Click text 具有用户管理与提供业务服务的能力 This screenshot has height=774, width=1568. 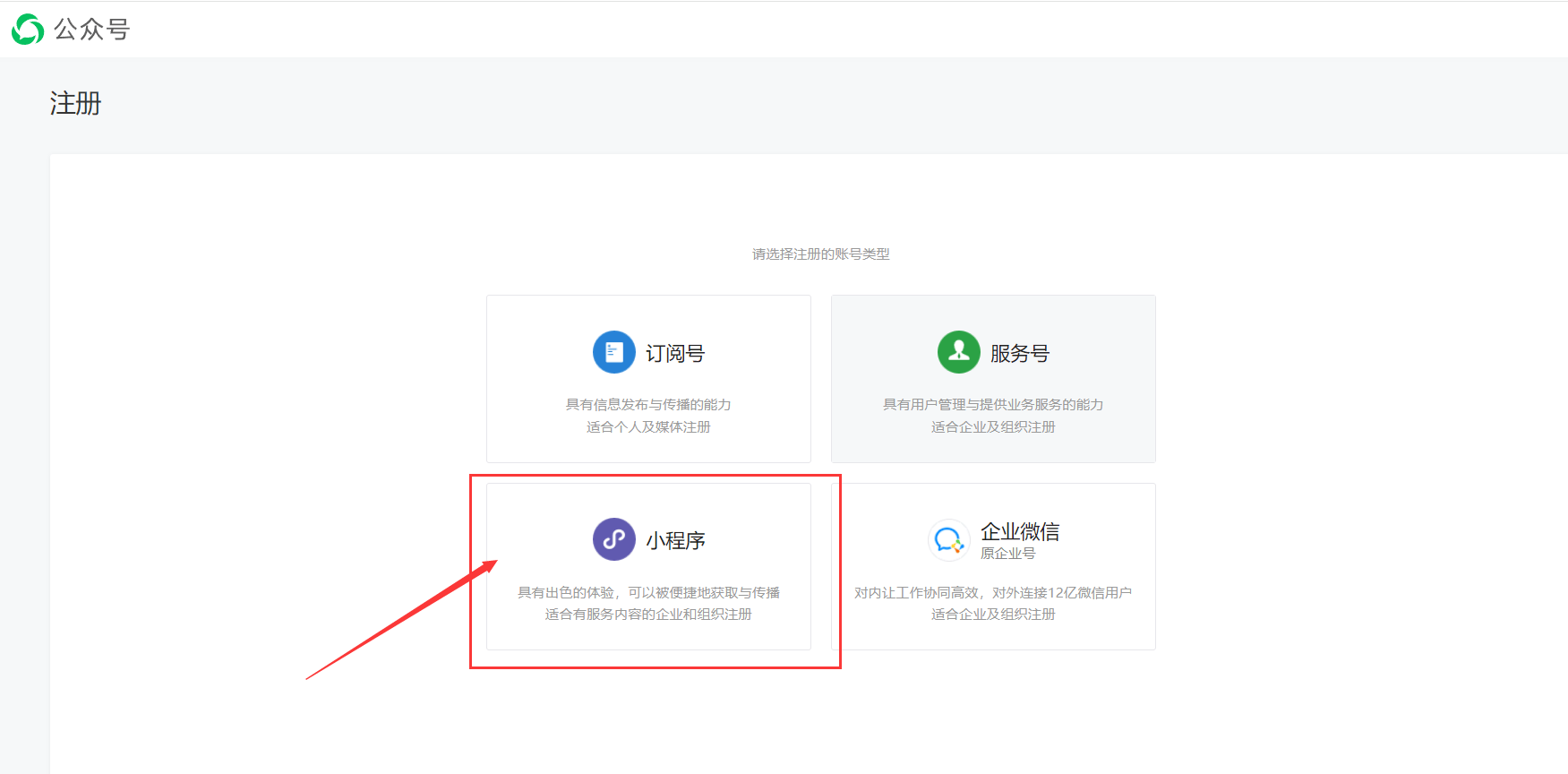click(993, 405)
